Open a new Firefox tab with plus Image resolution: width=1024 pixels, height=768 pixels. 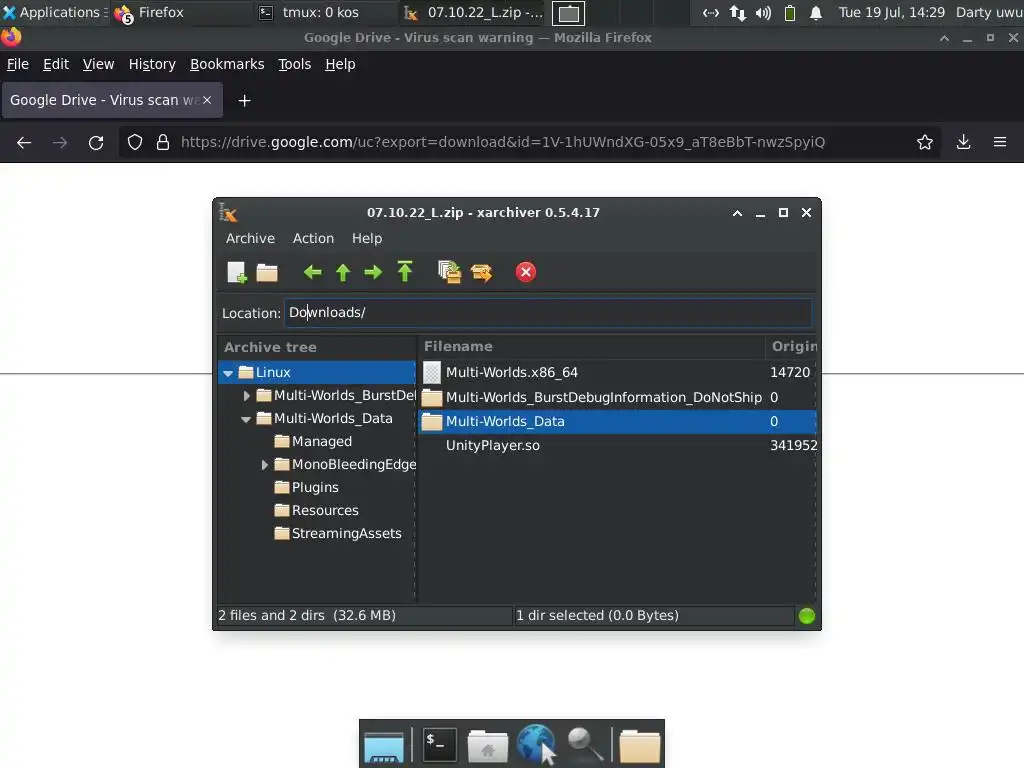244,101
